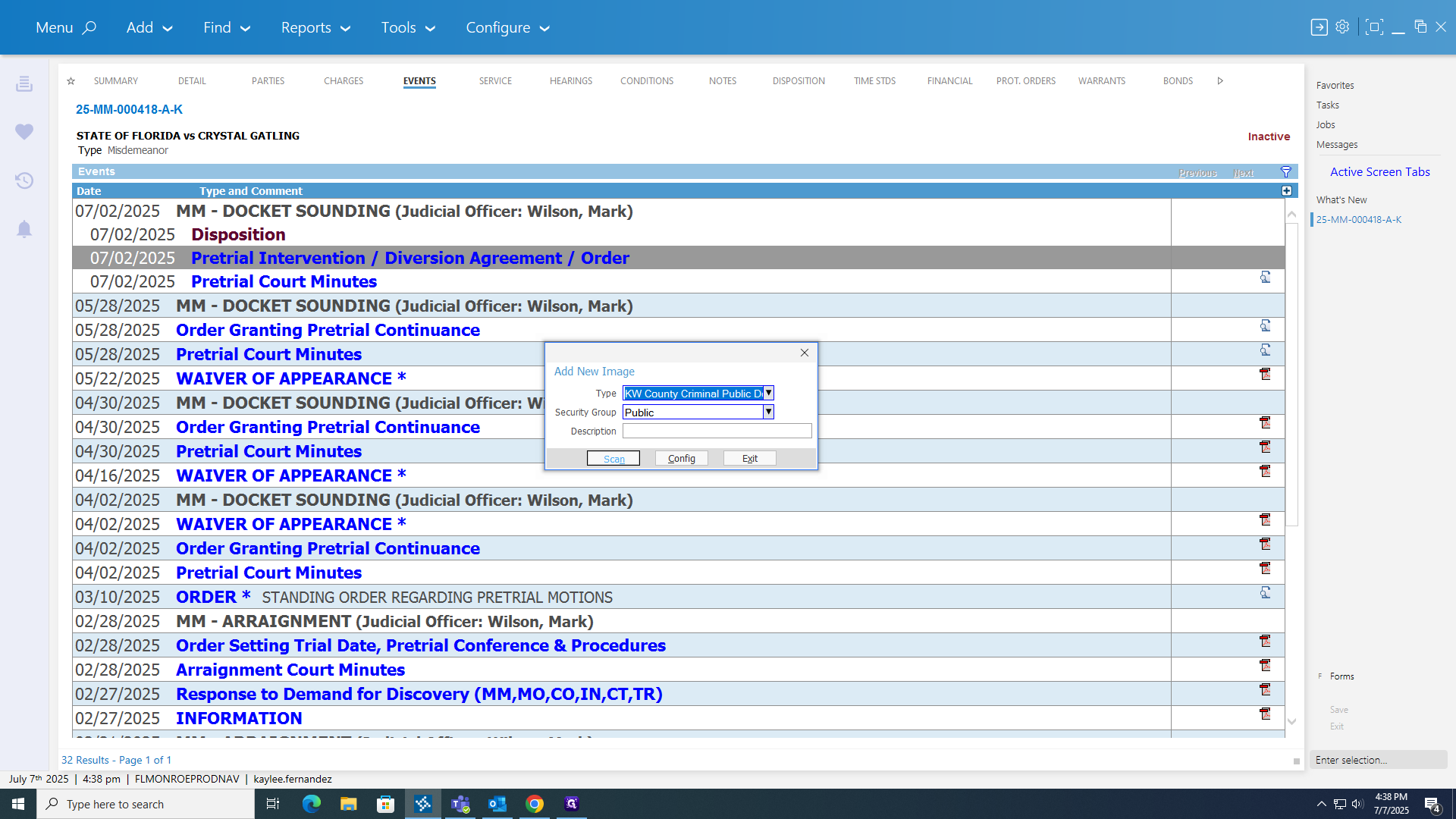Open the favorites heart icon in sidebar
1456x819 pixels.
tap(24, 131)
